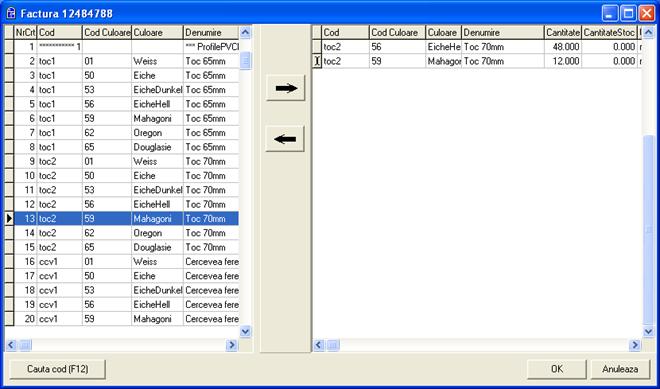
Task: Click left grid horizontal scroll-left arrow
Action: click(x=11, y=346)
